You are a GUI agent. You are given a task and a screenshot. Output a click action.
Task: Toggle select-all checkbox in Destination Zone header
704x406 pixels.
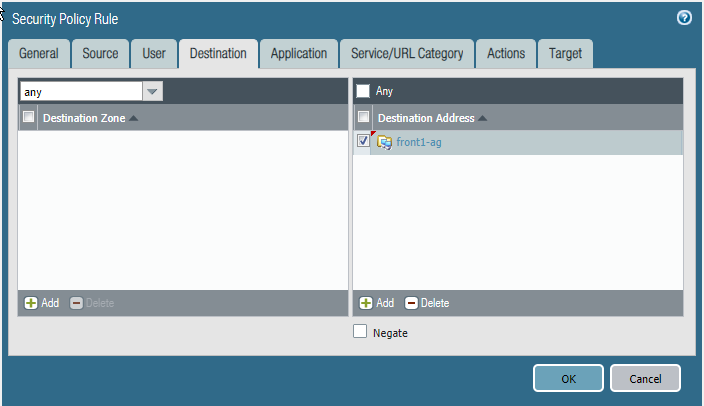click(29, 117)
